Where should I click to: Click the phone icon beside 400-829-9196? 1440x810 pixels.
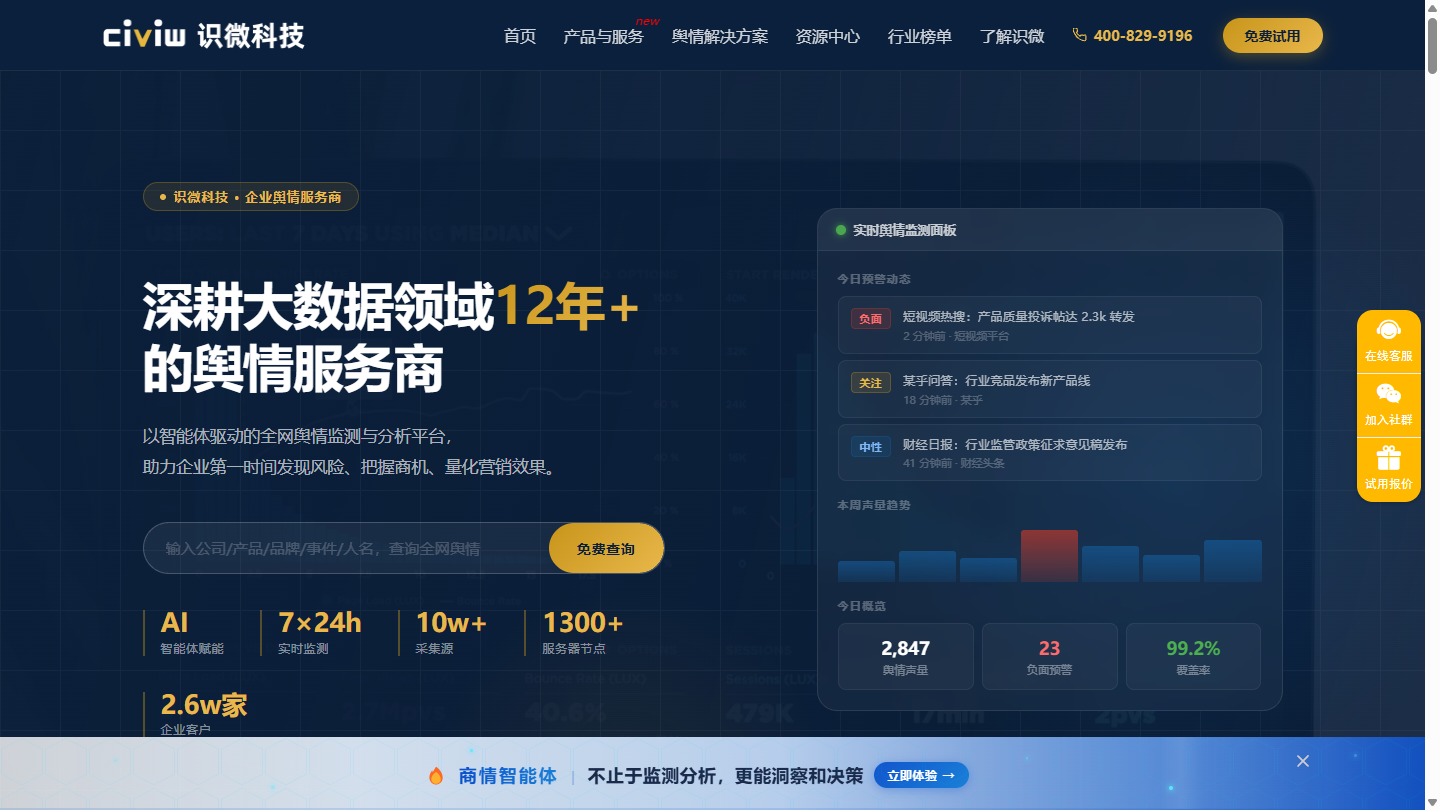[x=1079, y=35]
